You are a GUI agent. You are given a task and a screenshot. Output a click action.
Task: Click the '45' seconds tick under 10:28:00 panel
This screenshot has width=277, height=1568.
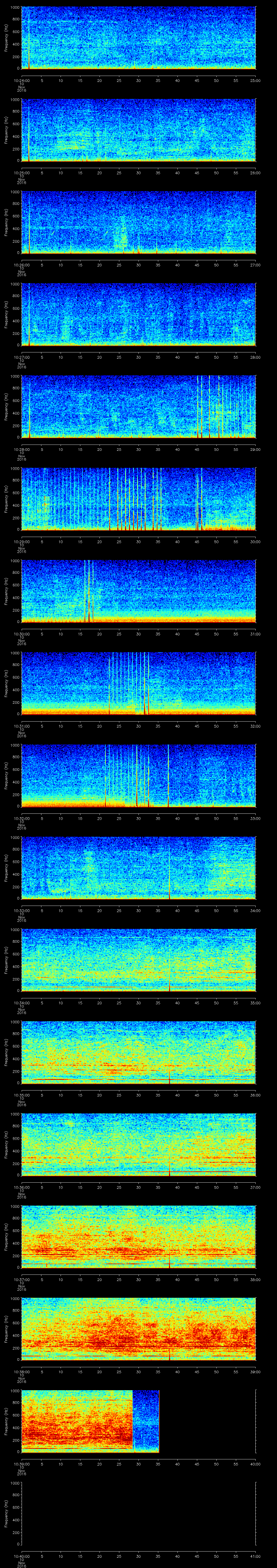[197, 449]
